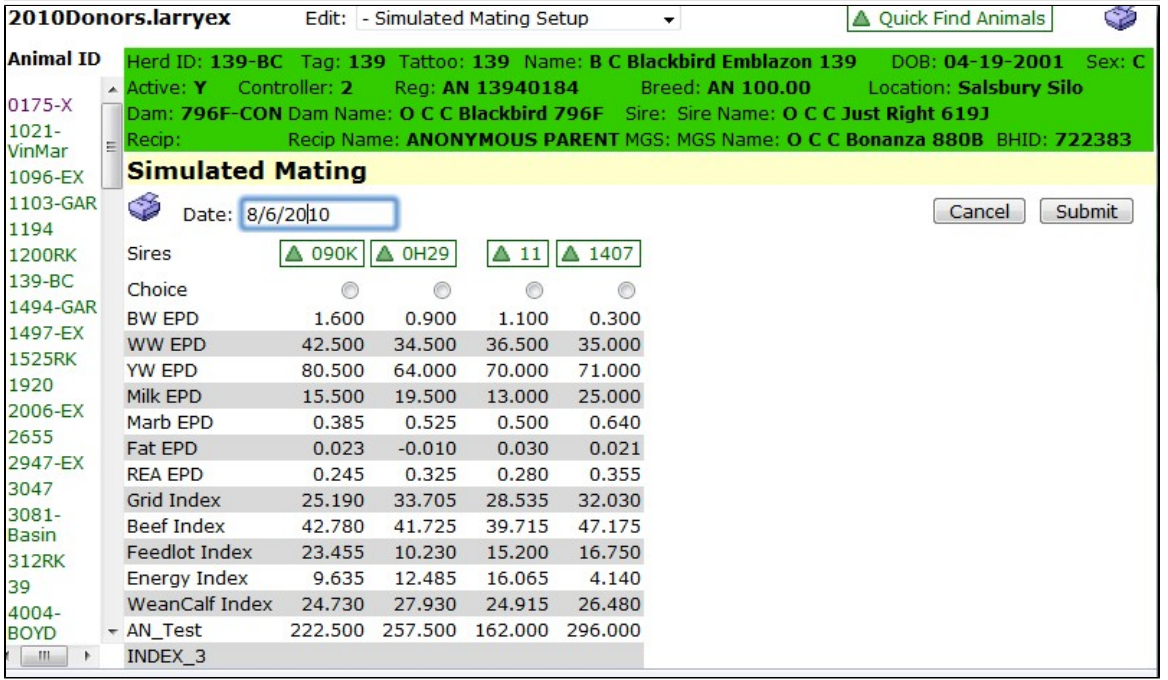Click the sire name O C C Just Right 619J
The height and width of the screenshot is (680, 1168).
tap(886, 114)
